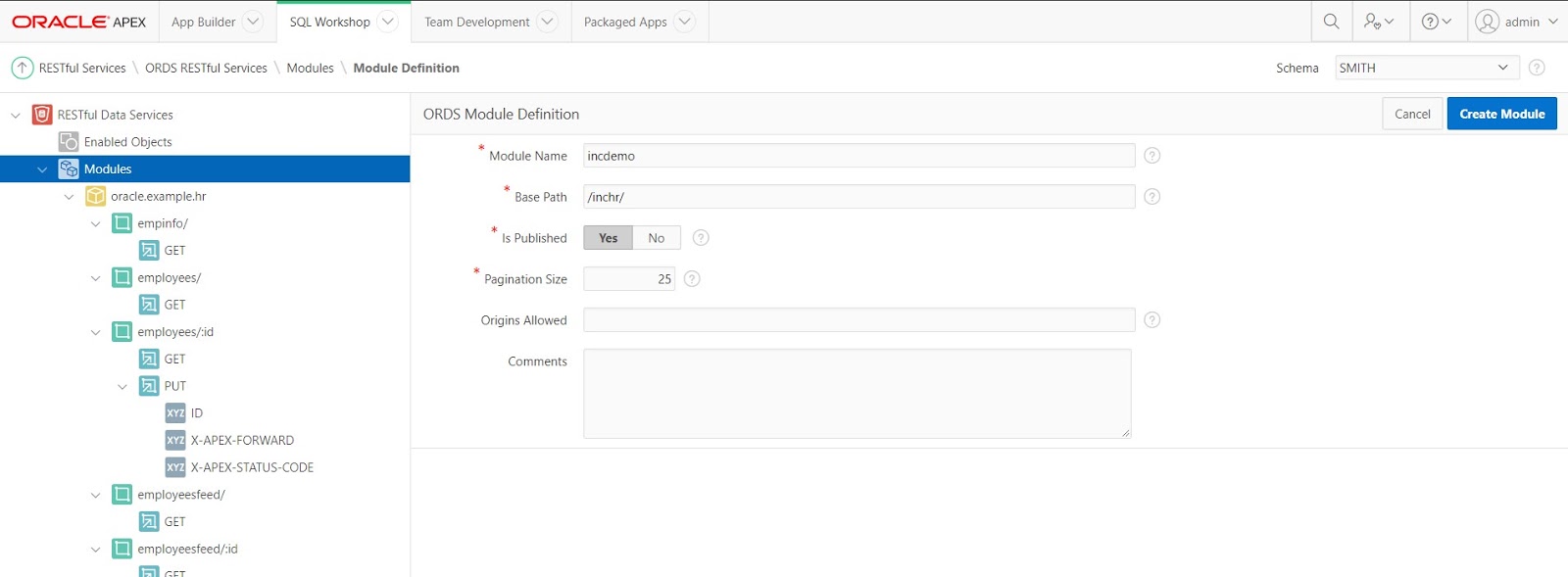Click XYZ icon for X-APEX-STATUS-CODE parameter
This screenshot has width=1568, height=577.
(175, 467)
